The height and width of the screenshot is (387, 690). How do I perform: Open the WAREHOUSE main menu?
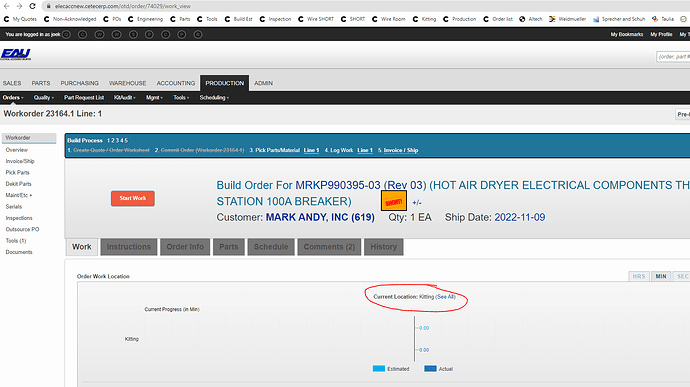[128, 83]
